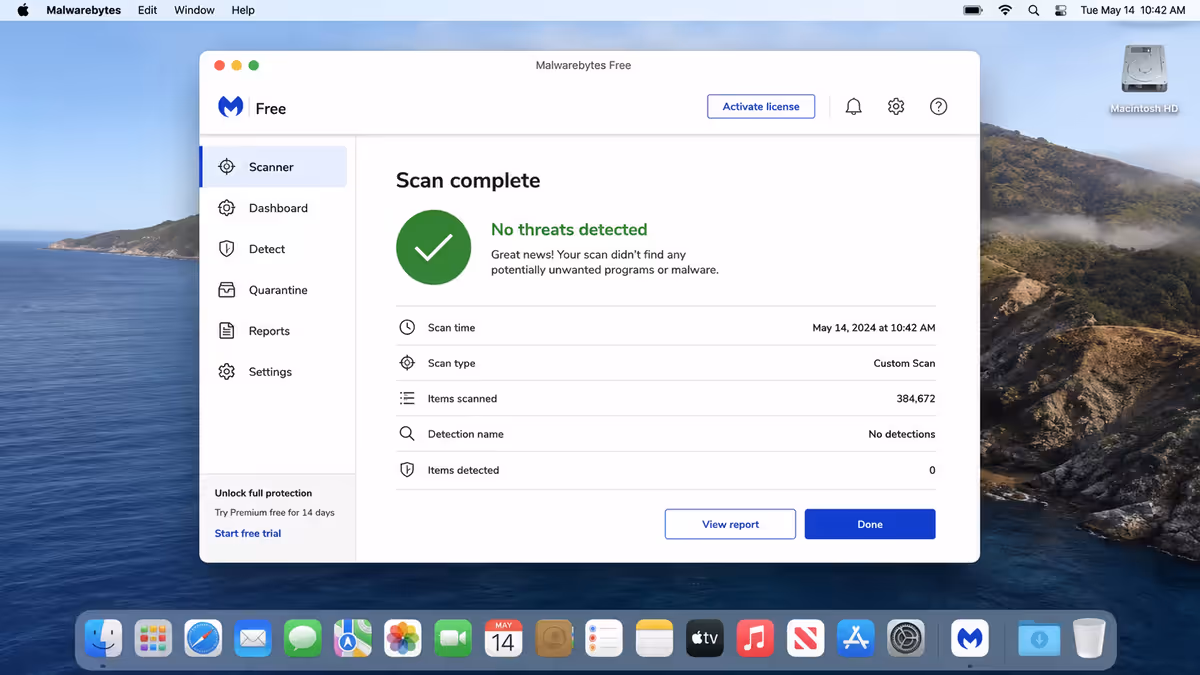Open the Window menu
This screenshot has height=675, width=1200.
click(x=194, y=10)
